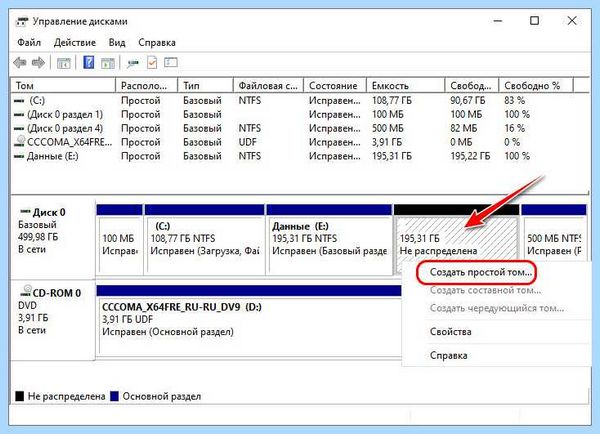This screenshot has height=434, width=600.
Task: Click disabled Создать чередующийся том… entry
Action: click(497, 308)
